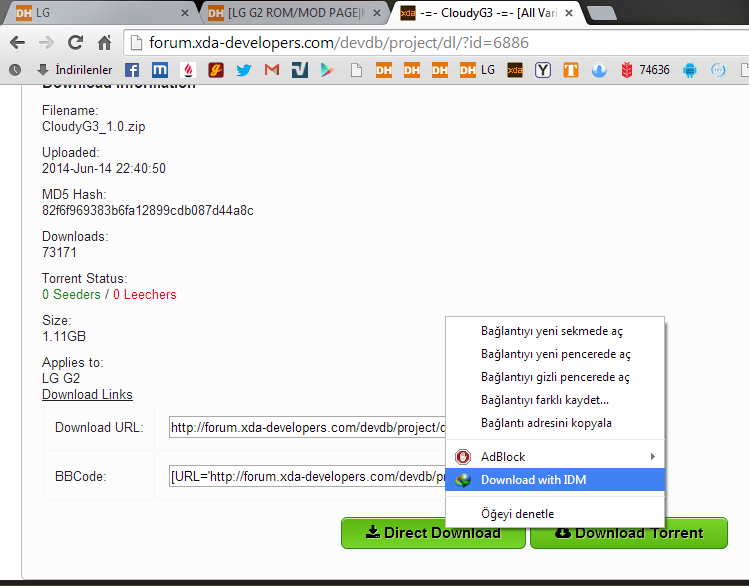Click the Download URL text field
The image size is (749, 586).
click(307, 427)
